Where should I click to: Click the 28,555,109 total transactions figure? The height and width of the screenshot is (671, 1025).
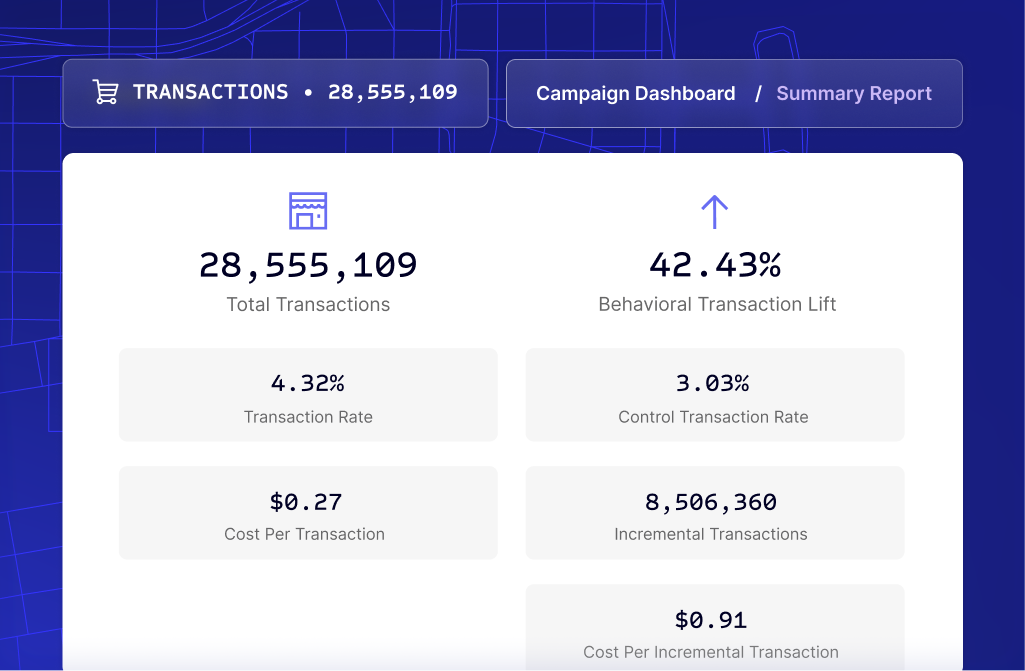(x=308, y=266)
